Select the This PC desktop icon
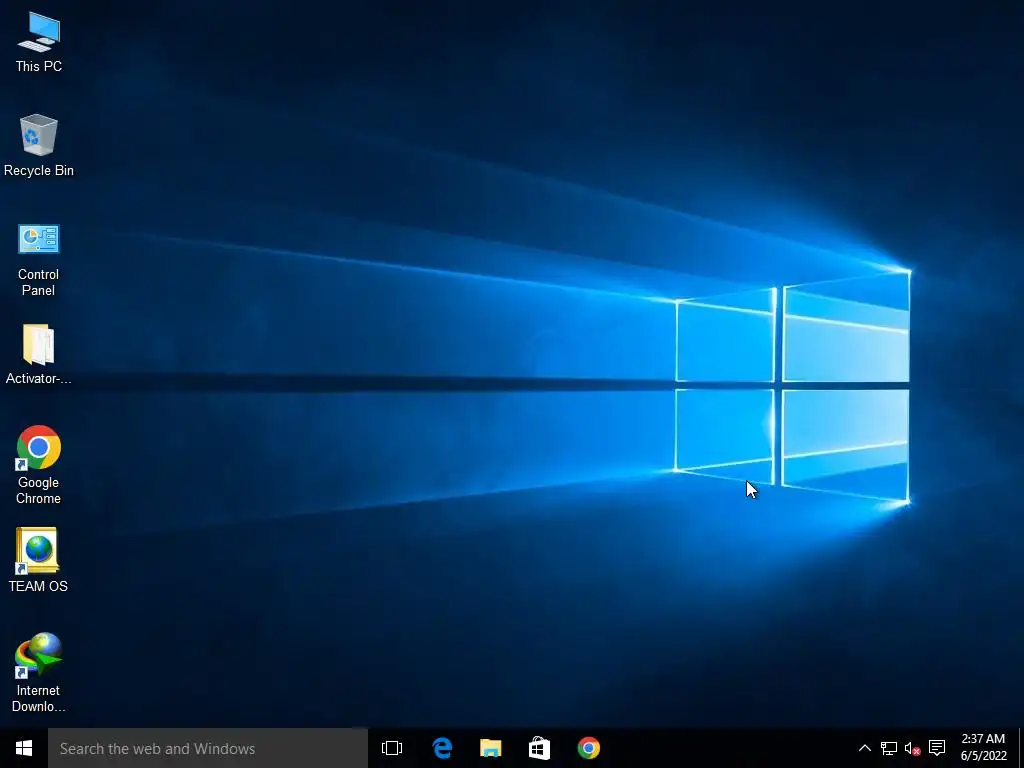The height and width of the screenshot is (768, 1024). (x=39, y=42)
